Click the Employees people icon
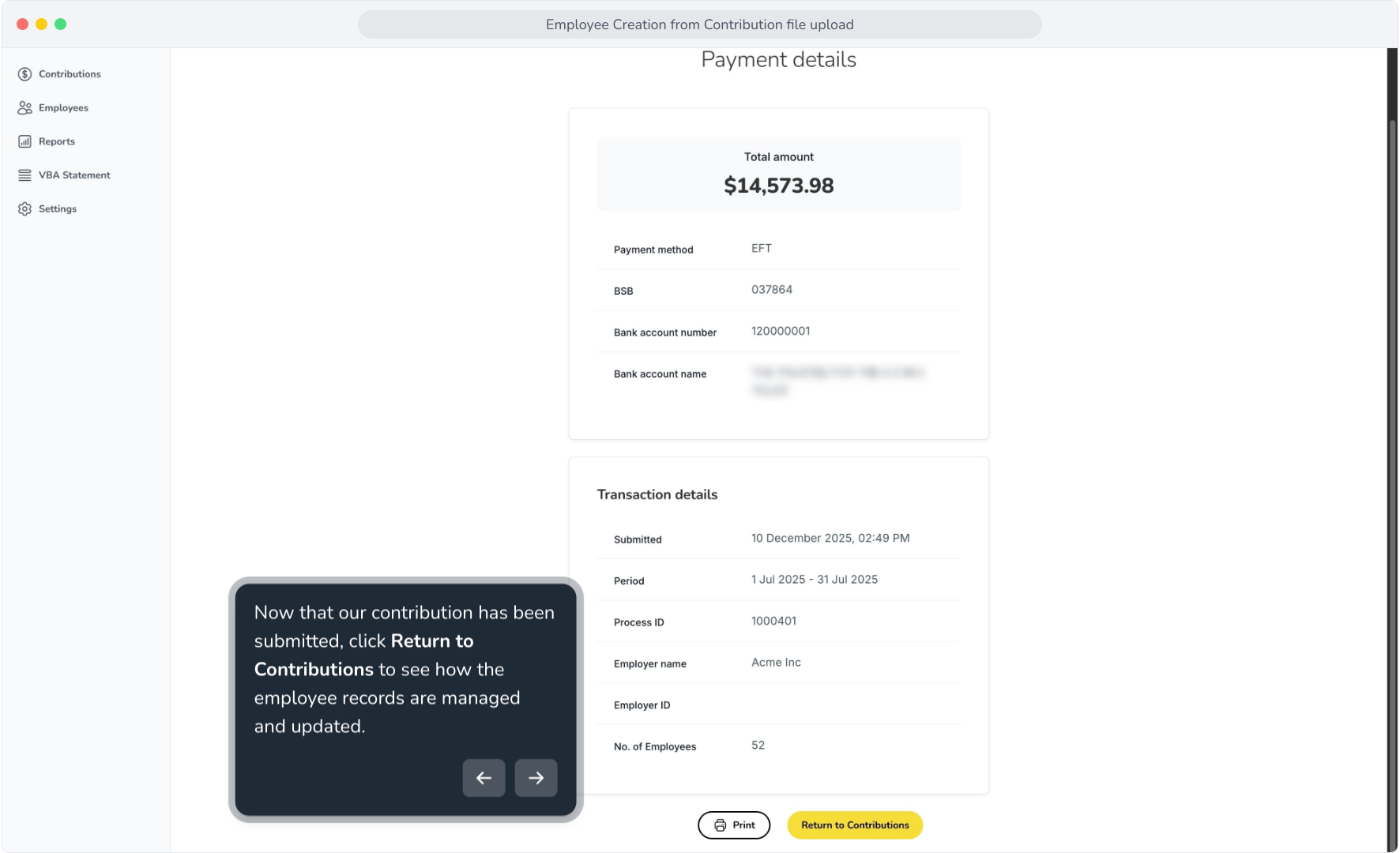The image size is (1400, 853). point(24,108)
